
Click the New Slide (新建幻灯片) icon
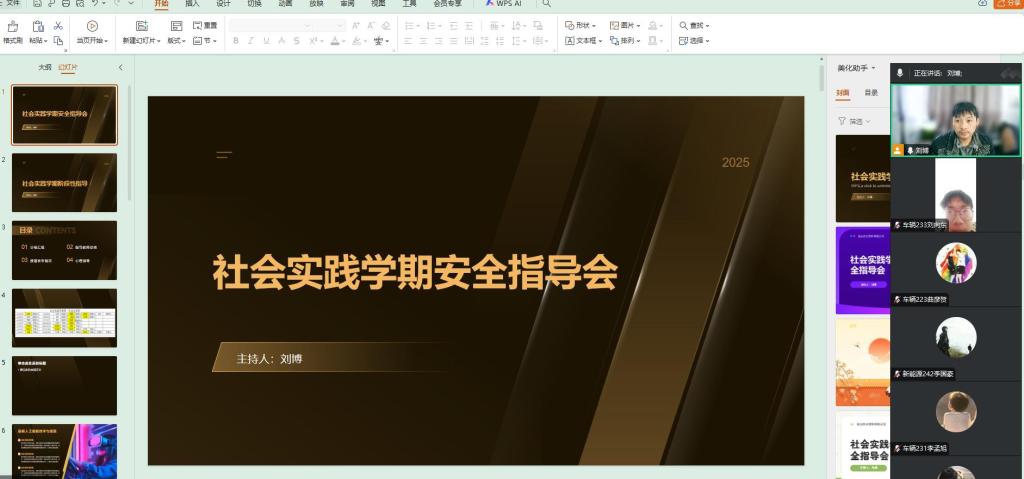(x=142, y=26)
